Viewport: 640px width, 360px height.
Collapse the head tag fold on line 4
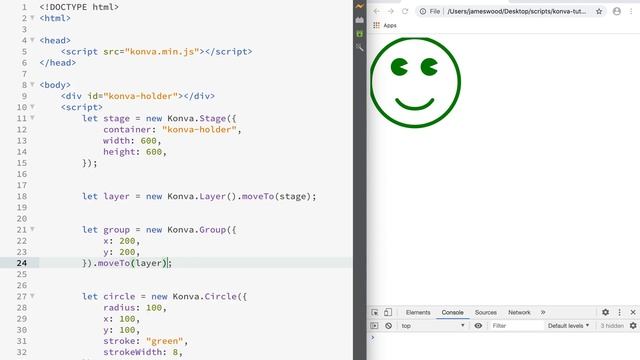32,40
